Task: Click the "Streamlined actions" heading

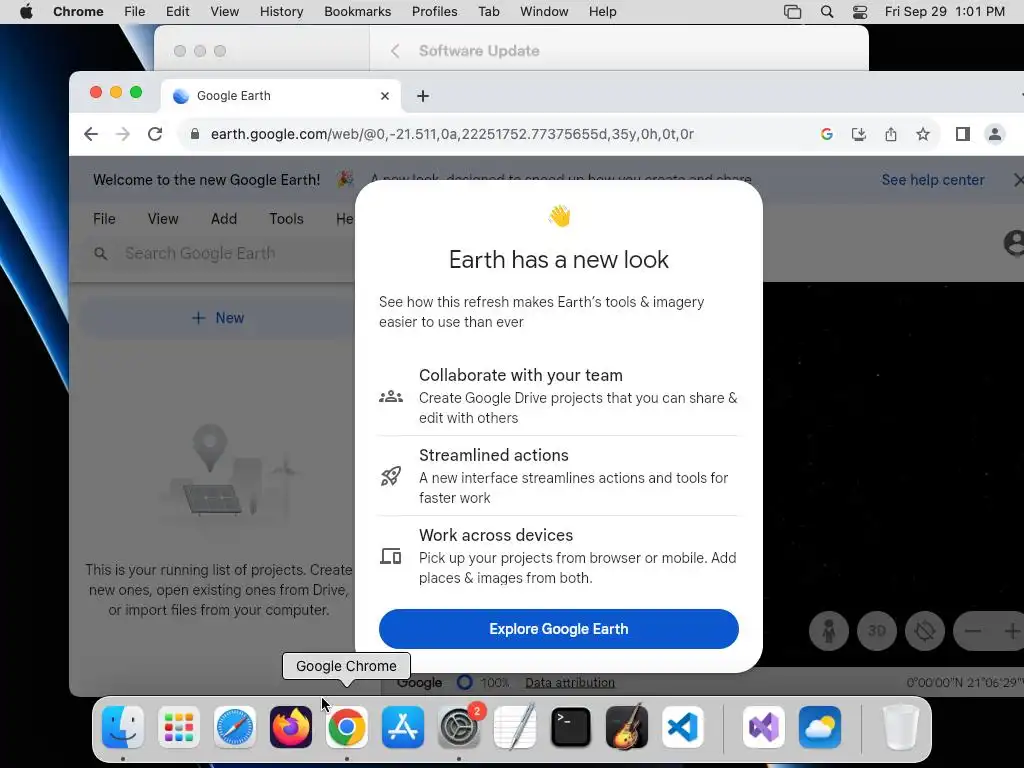Action: [x=494, y=455]
